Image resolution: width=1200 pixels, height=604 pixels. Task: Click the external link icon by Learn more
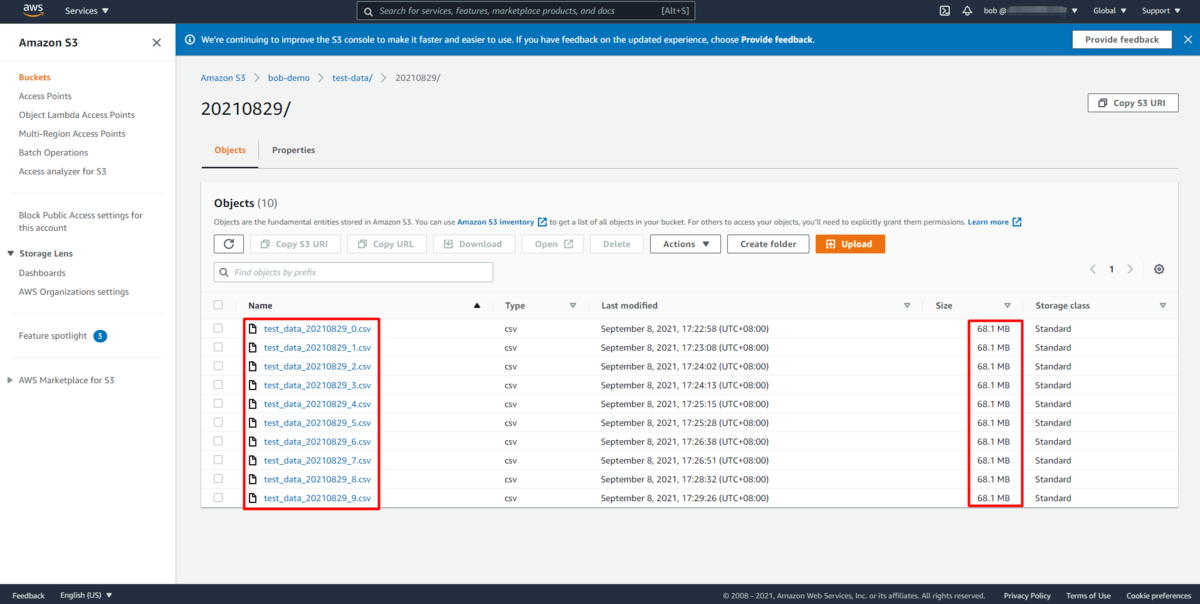pos(1017,222)
